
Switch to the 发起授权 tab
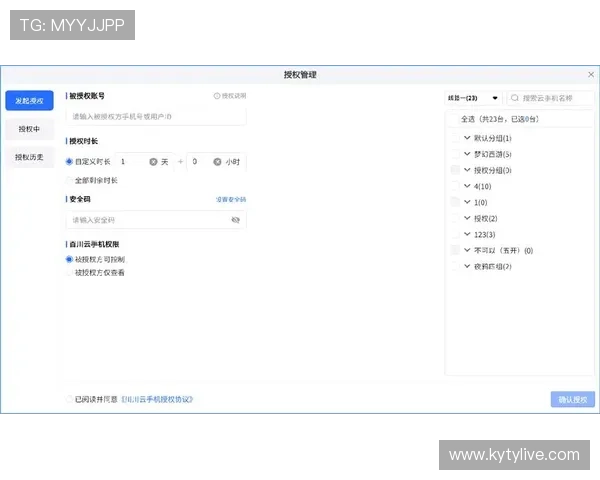[29, 101]
